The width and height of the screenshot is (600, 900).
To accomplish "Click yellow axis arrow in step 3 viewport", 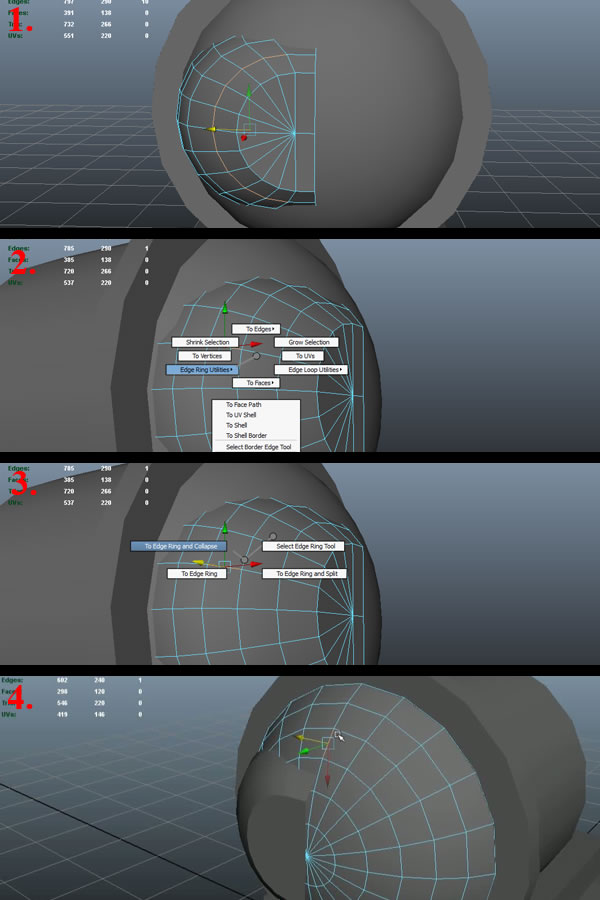I will [199, 563].
